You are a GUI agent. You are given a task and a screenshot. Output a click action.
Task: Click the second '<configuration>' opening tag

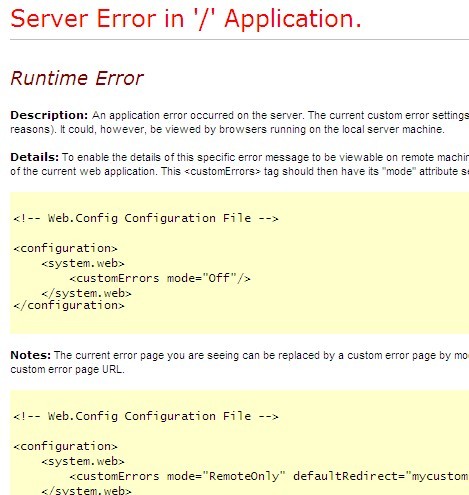click(x=65, y=446)
